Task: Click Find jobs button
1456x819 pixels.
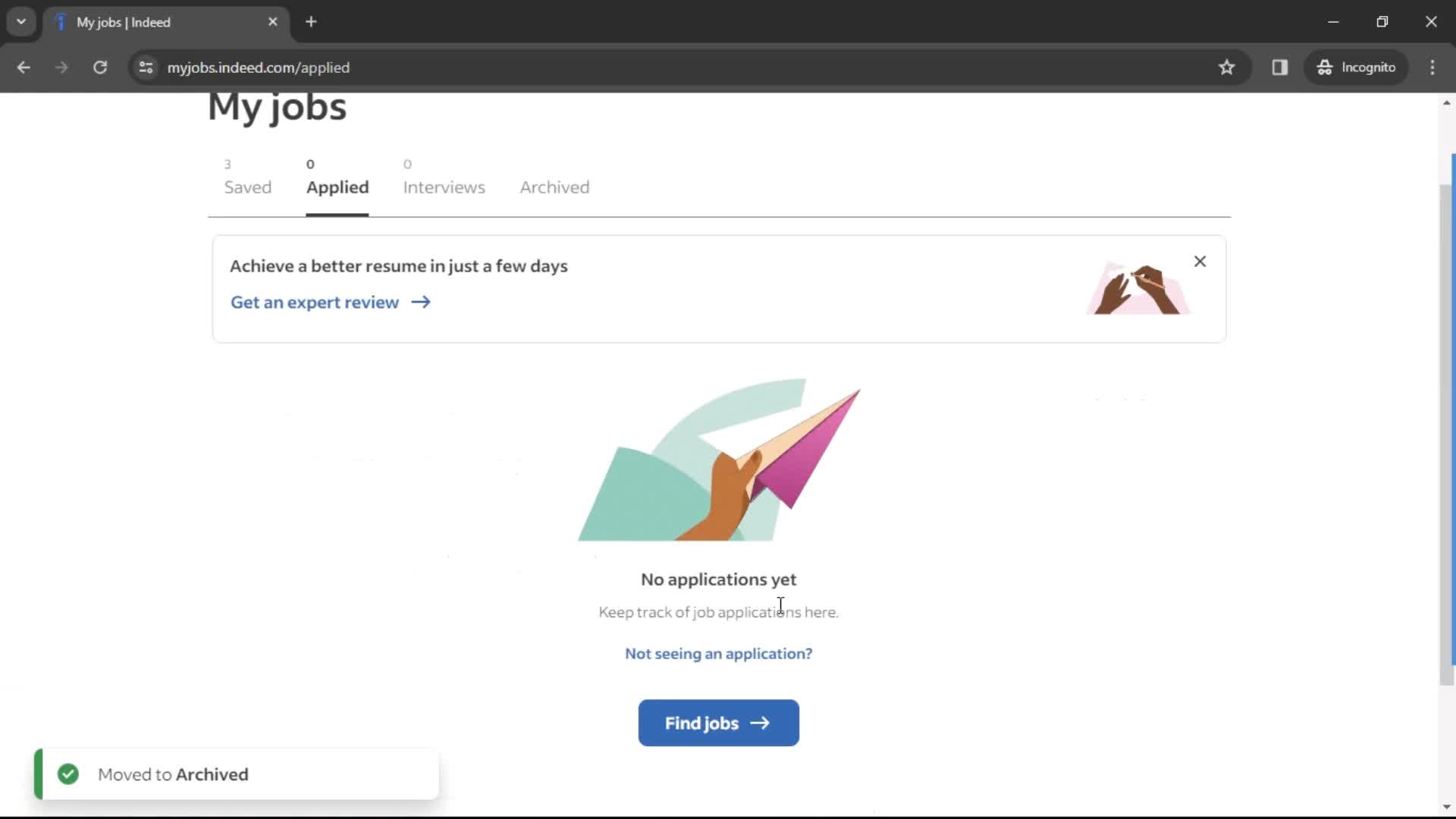Action: tap(718, 723)
